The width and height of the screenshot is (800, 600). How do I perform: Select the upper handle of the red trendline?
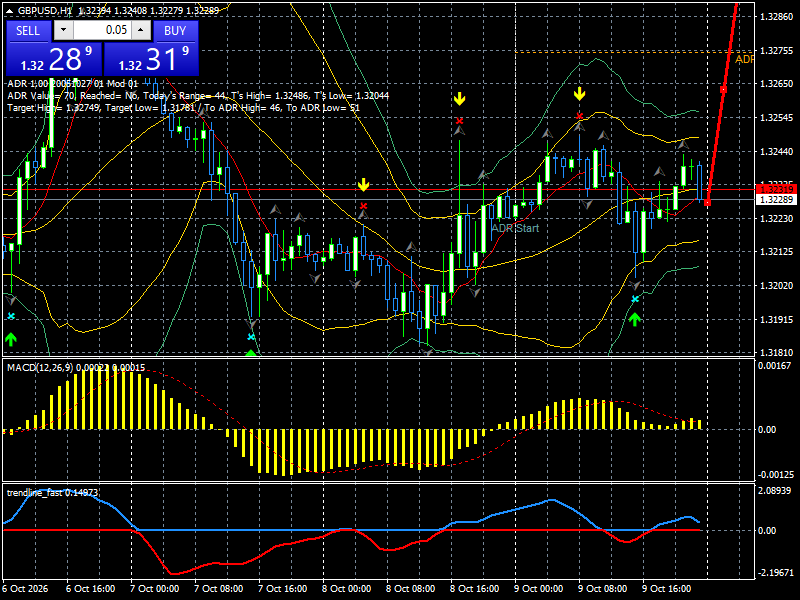[723, 90]
